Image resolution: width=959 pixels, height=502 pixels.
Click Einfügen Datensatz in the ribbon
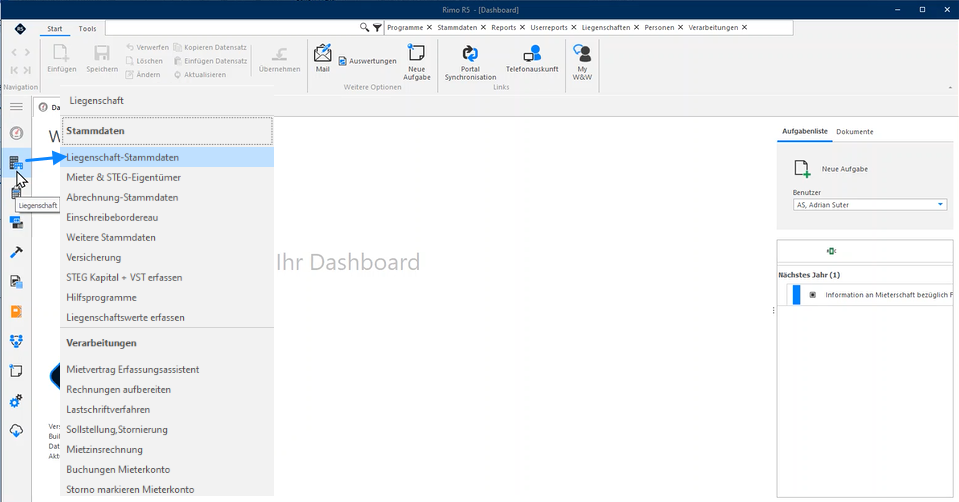(210, 61)
